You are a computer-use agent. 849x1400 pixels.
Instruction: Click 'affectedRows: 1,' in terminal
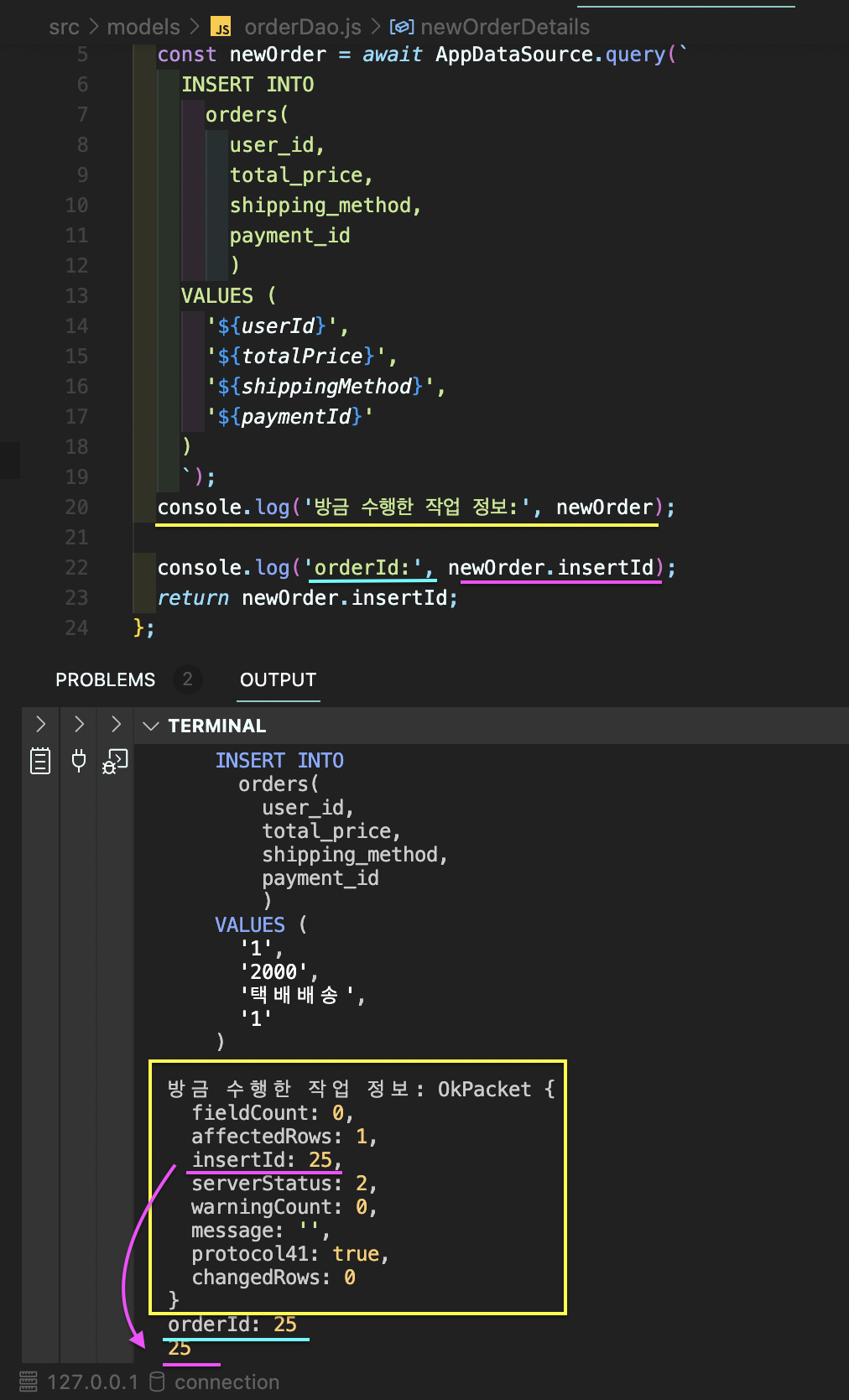pyautogui.click(x=284, y=1137)
